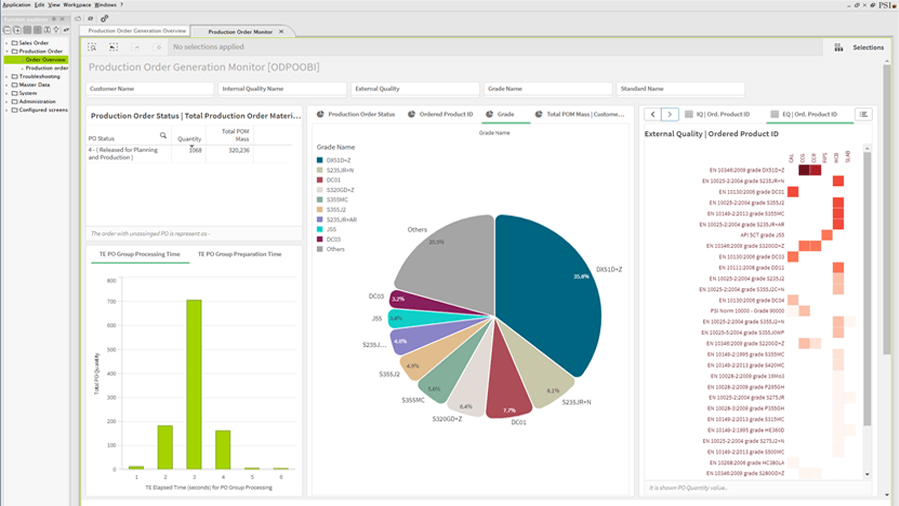
Task: Collapse the Production Order tree folder
Action: click(5, 51)
